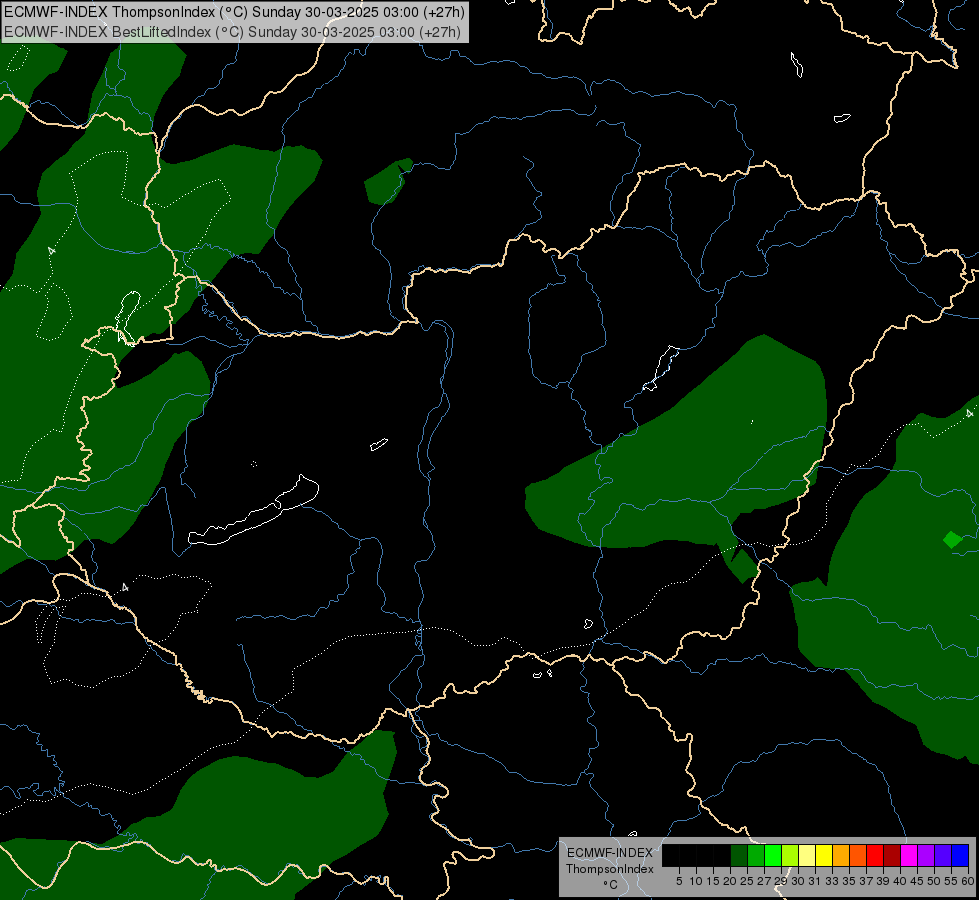Select the orange-red 35–37 legend swatch
Screen dimensions: 979x900
pyautogui.click(x=858, y=855)
